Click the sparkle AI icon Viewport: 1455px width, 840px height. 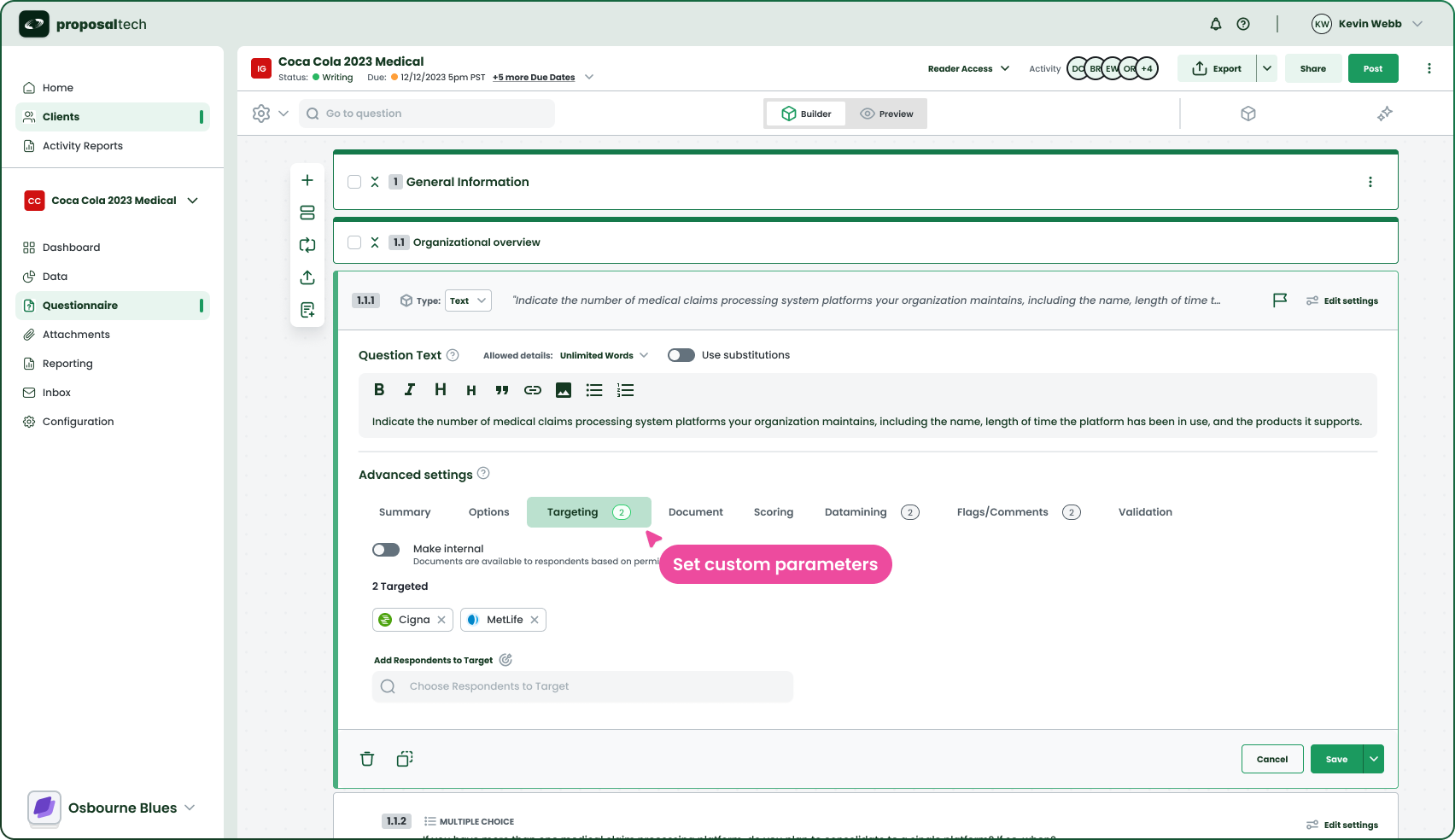[1385, 114]
